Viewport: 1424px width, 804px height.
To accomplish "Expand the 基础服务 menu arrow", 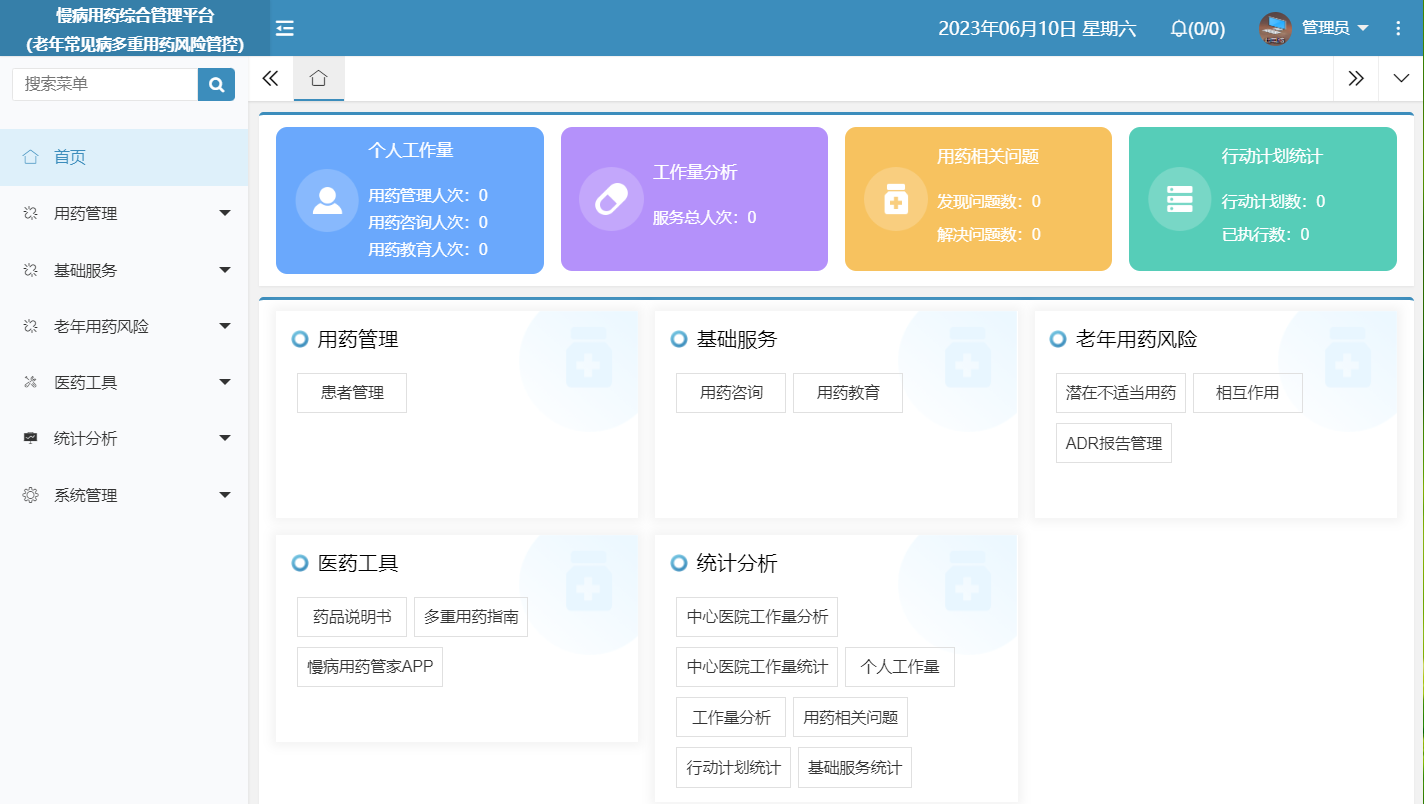I will pyautogui.click(x=225, y=270).
